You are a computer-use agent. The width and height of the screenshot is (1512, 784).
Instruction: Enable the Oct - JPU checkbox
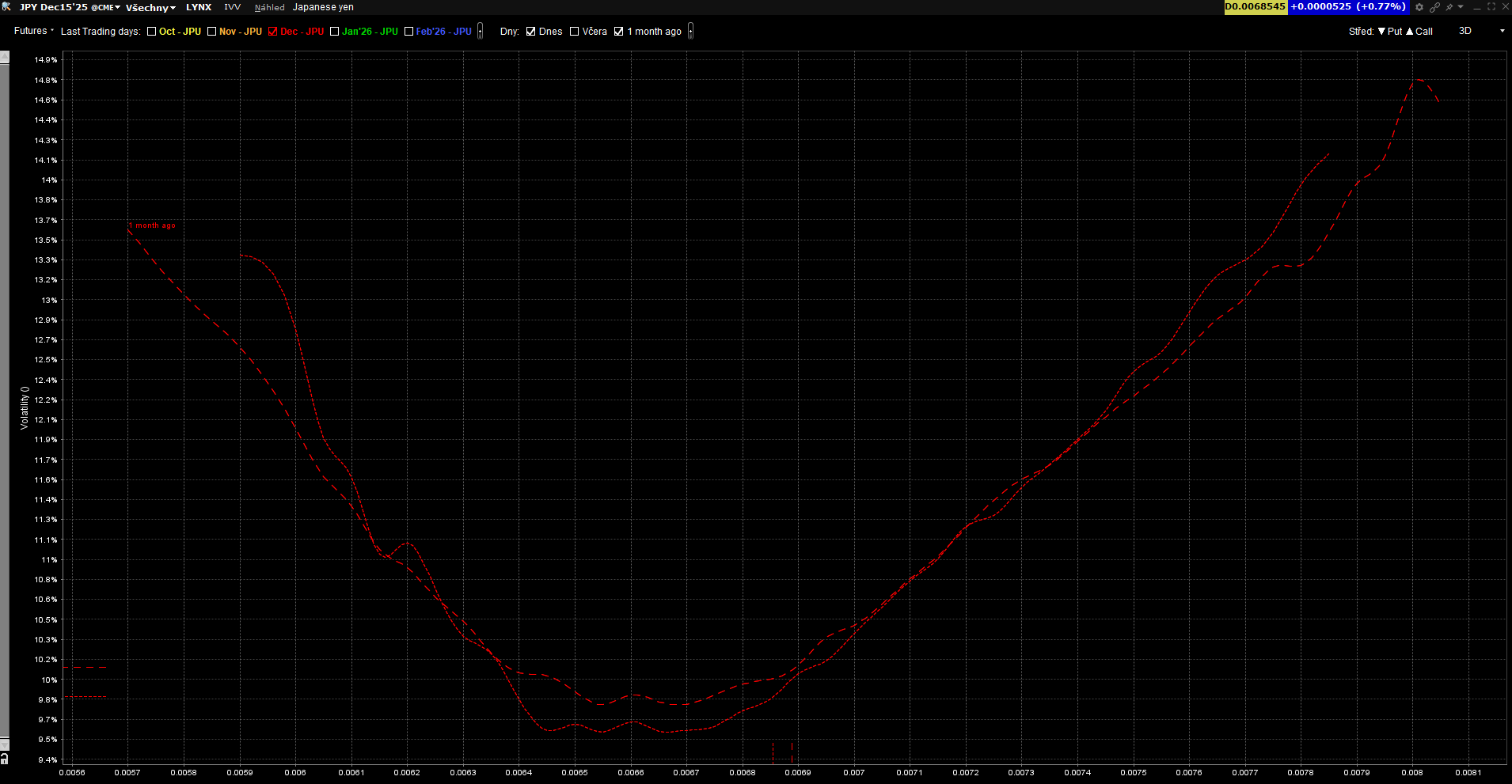coord(151,32)
